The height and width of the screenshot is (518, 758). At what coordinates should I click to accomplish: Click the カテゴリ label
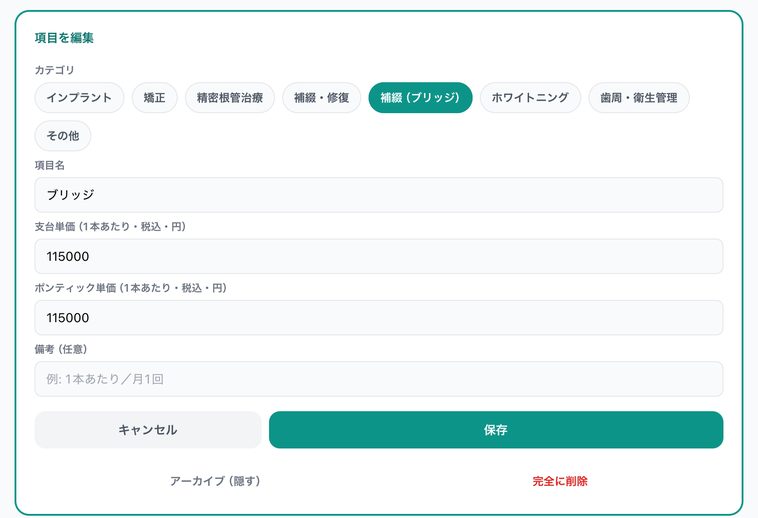click(x=54, y=70)
